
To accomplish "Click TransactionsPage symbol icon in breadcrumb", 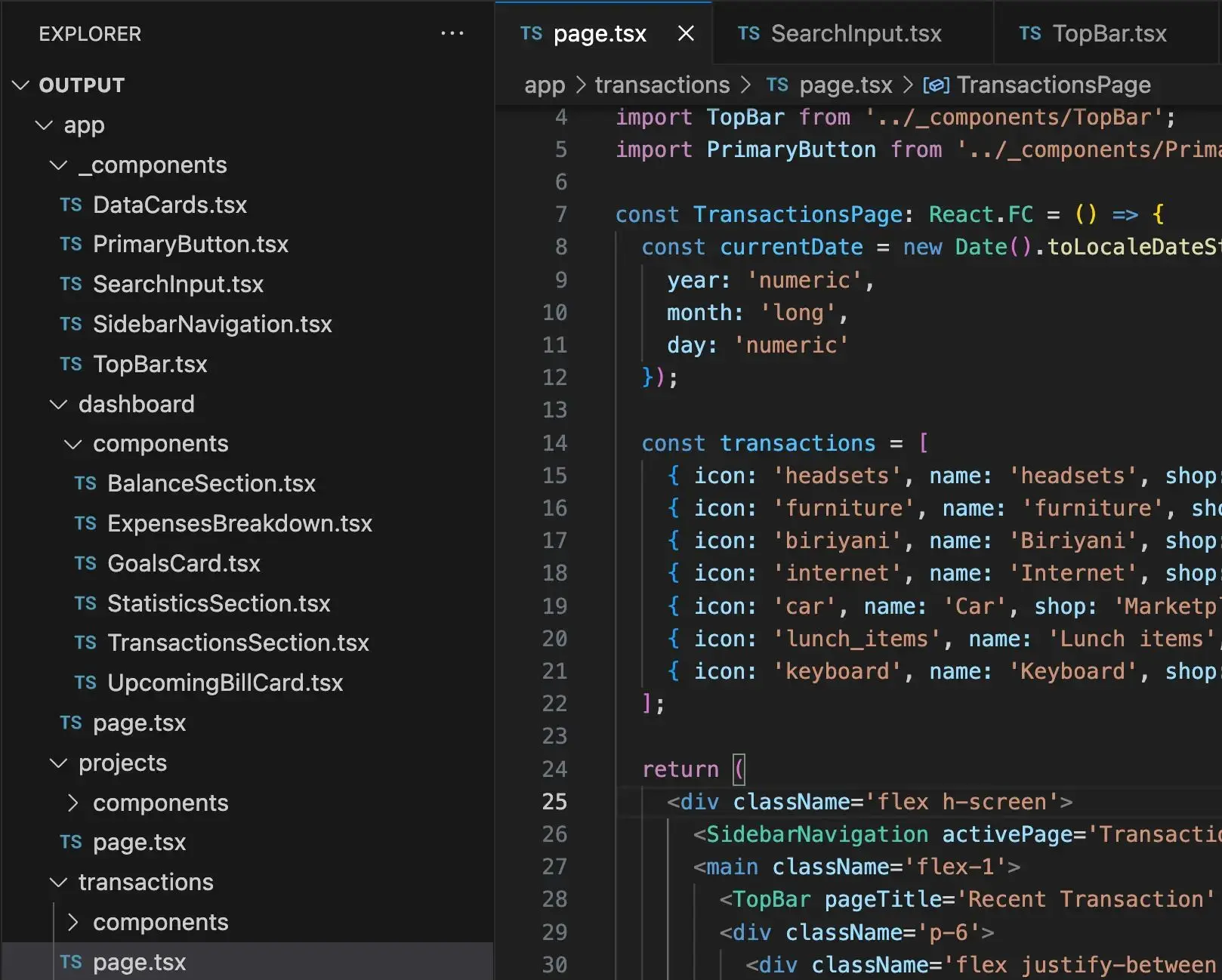I will coord(936,85).
